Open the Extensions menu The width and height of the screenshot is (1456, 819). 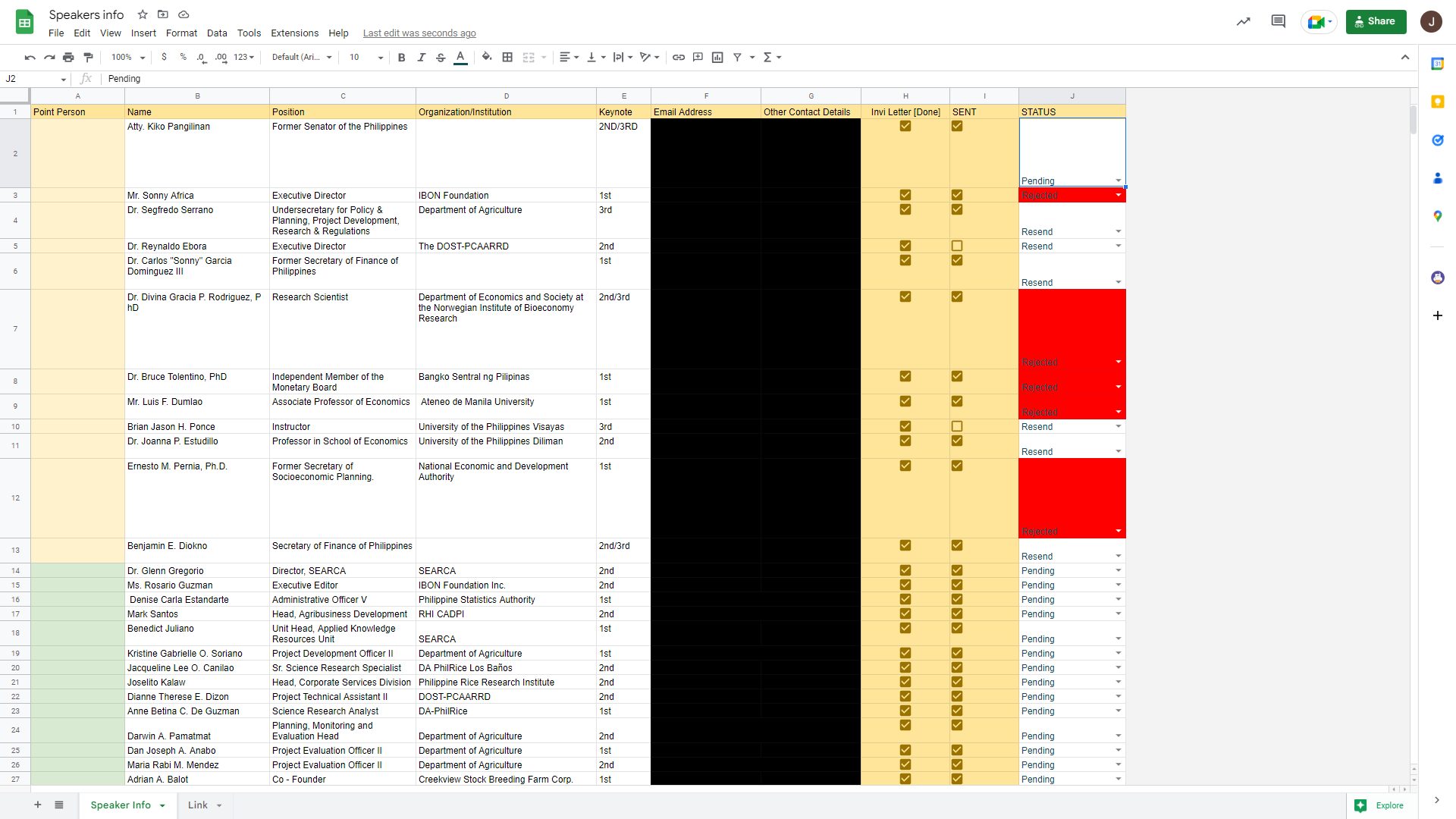294,33
